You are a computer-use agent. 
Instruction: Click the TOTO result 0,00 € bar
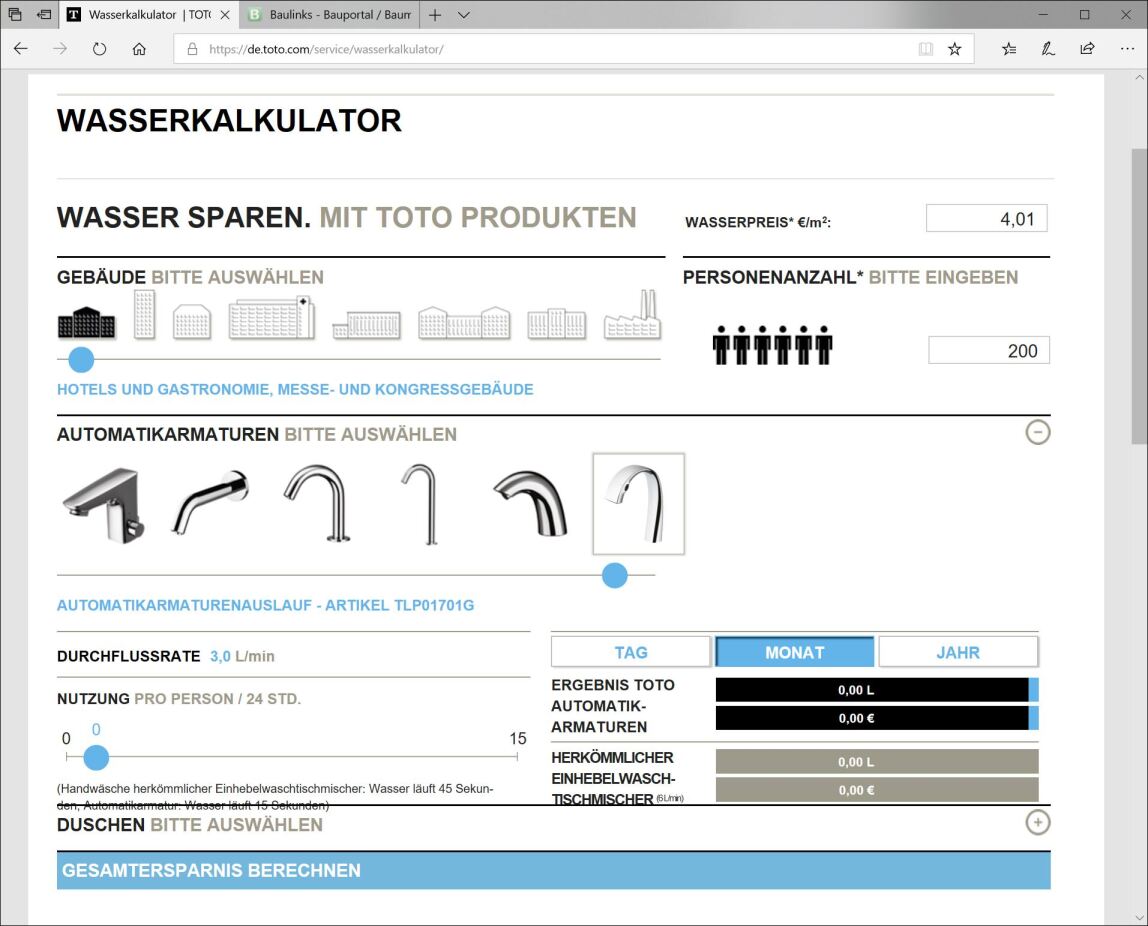[x=876, y=718]
